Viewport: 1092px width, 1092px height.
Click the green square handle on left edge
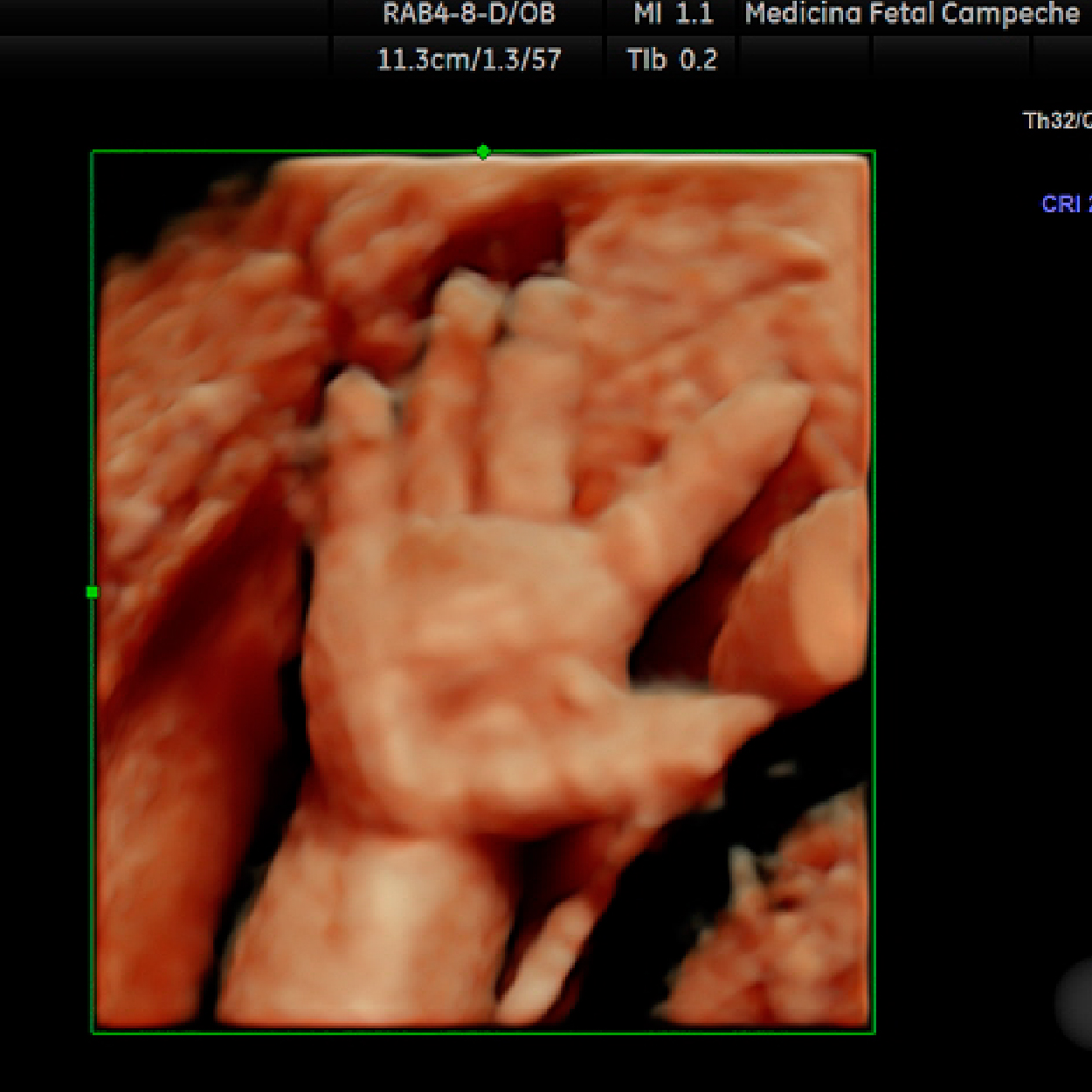[93, 592]
